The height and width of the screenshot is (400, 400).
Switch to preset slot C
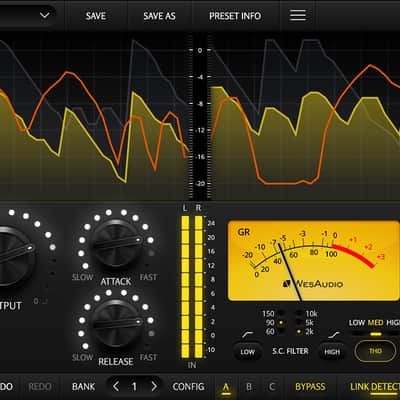click(x=272, y=387)
